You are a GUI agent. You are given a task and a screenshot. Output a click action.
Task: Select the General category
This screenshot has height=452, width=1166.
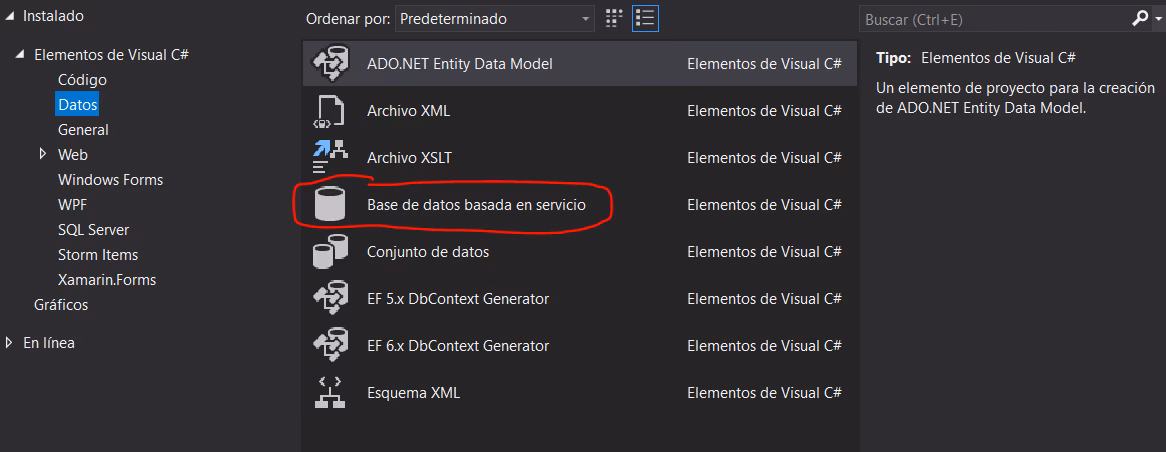pyautogui.click(x=83, y=130)
